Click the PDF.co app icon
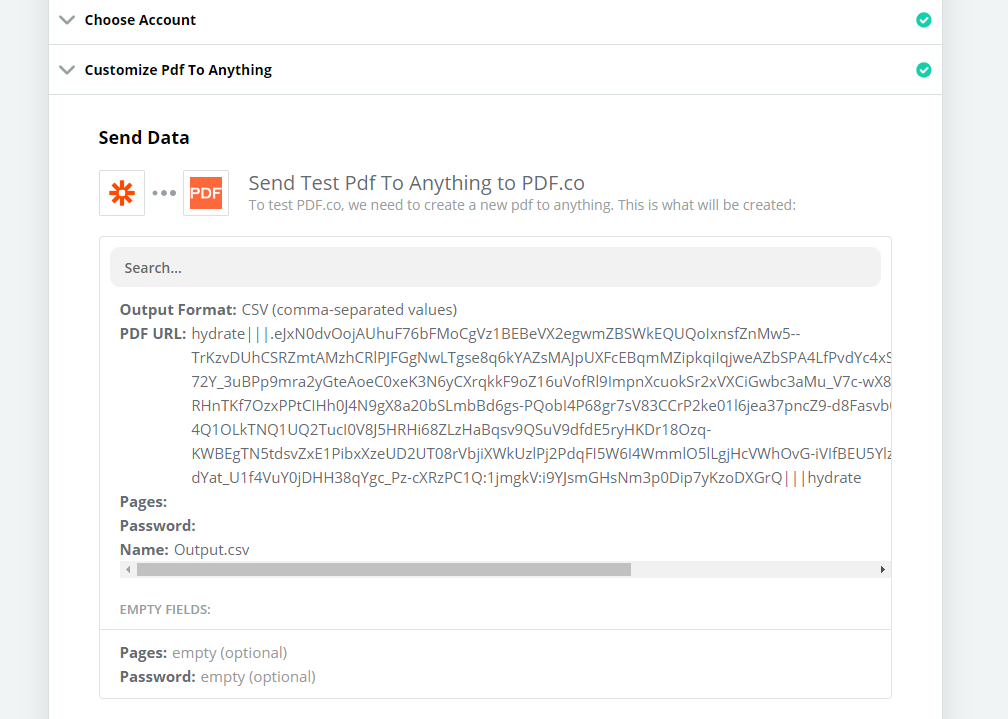The image size is (1008, 719). [206, 193]
